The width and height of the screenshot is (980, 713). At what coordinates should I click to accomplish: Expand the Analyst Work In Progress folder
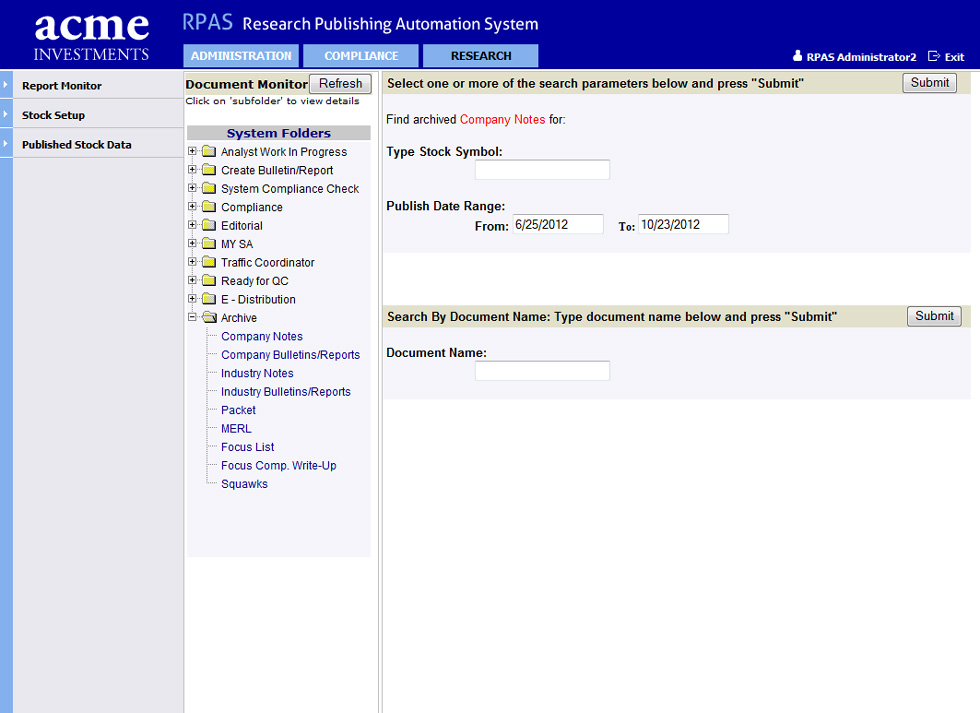(192, 151)
